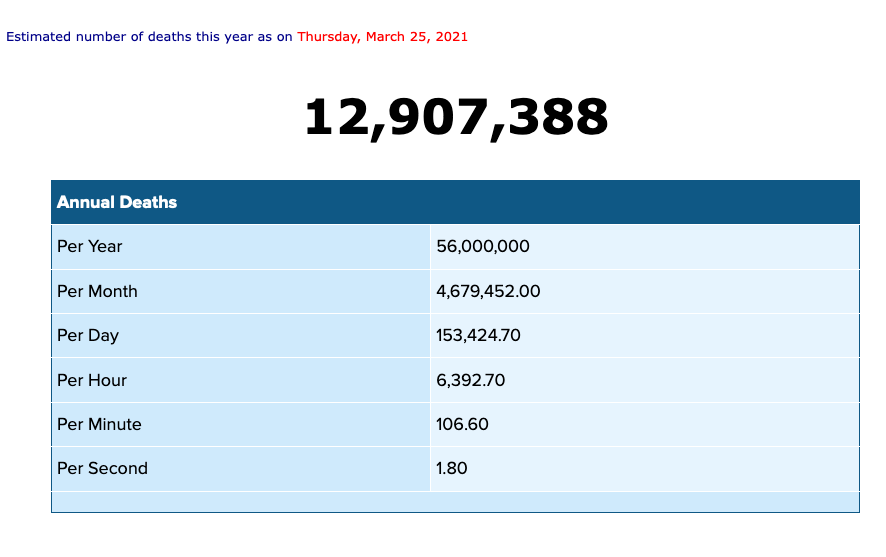Click the word 'Estimated' in the top line
The height and width of the screenshot is (557, 886).
click(38, 37)
